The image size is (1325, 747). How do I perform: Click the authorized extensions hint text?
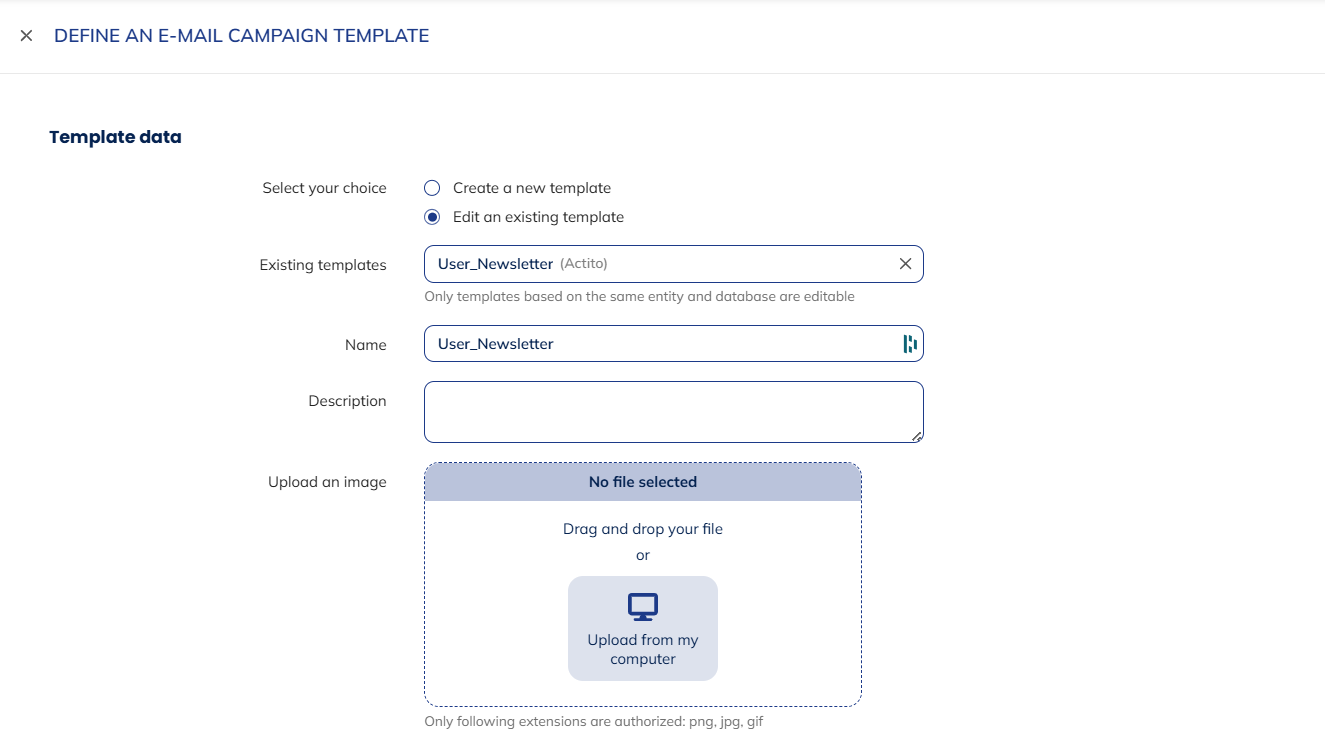[x=594, y=721]
